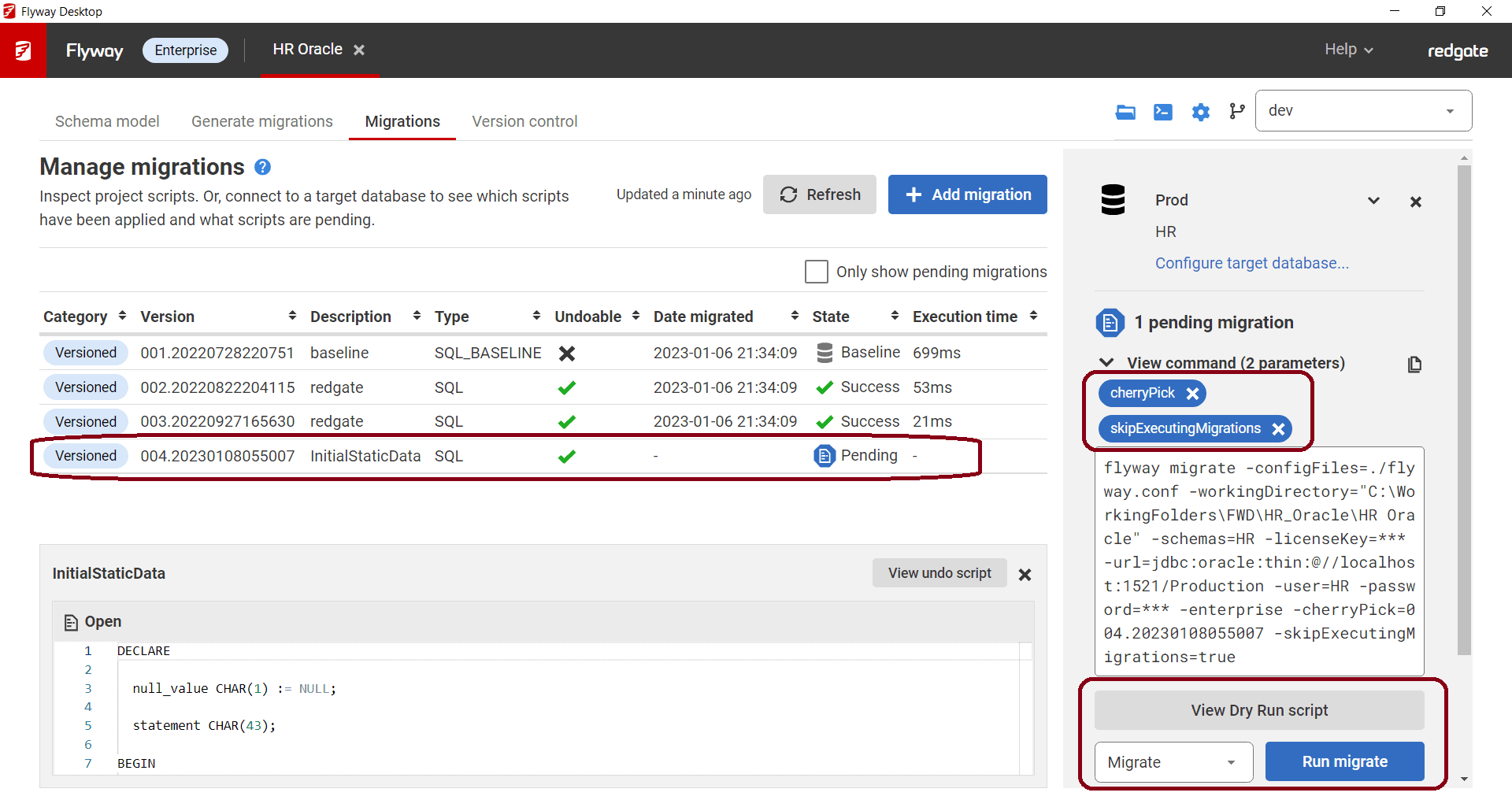Click the Undoable cross icon on baseline row

tap(567, 353)
